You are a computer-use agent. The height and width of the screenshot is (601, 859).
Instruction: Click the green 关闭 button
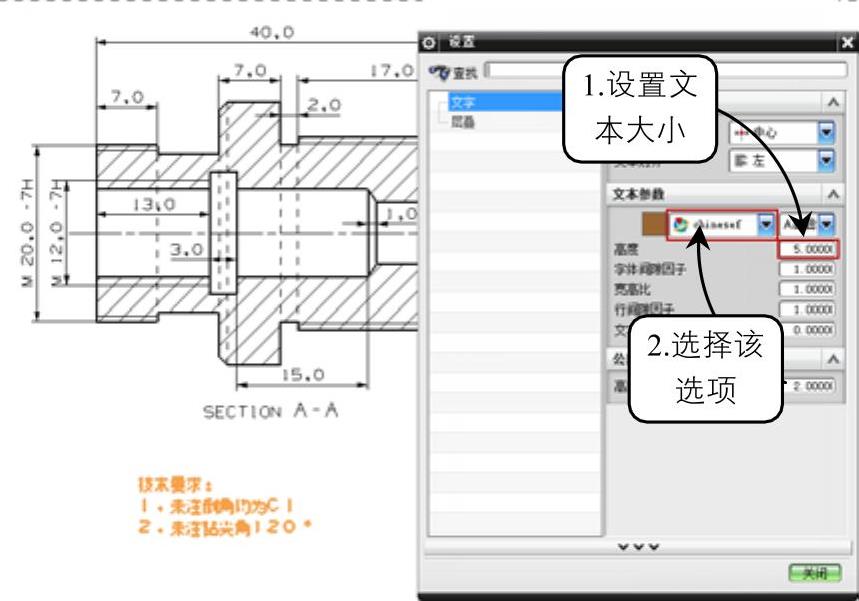point(815,573)
